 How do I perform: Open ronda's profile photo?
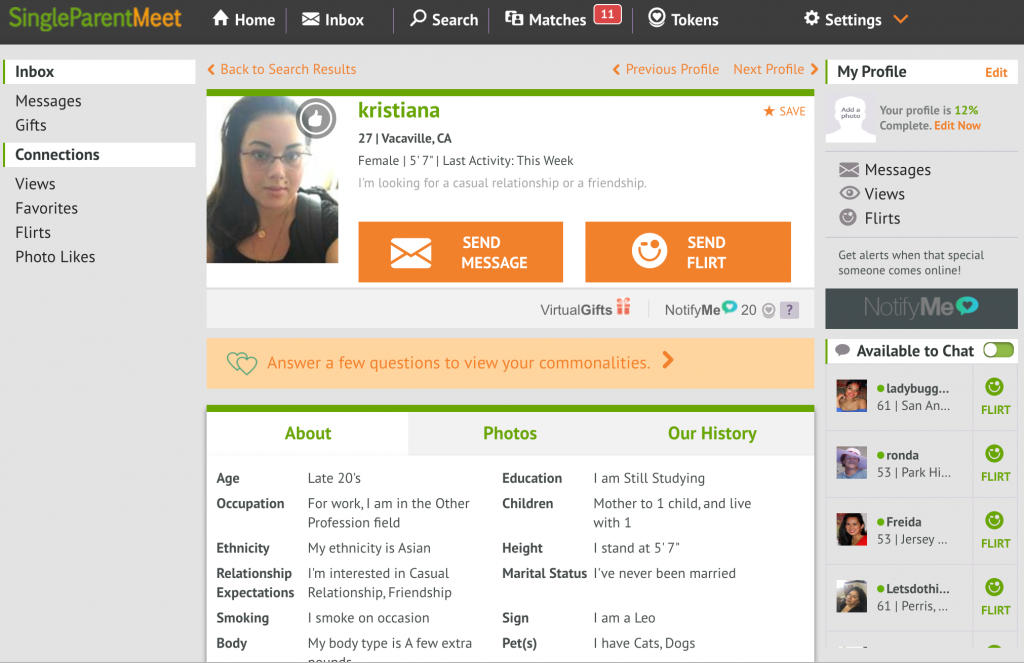click(x=852, y=462)
